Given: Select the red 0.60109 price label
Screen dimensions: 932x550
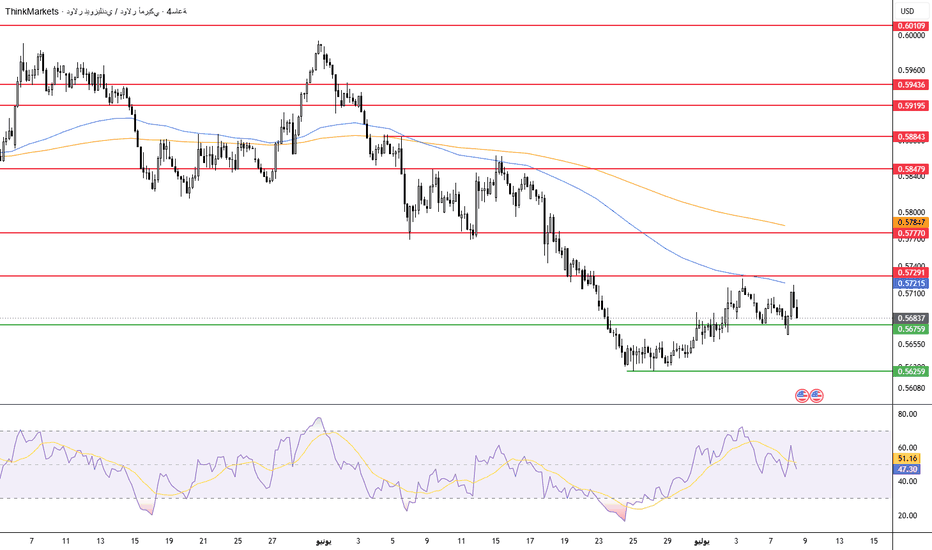Looking at the screenshot, I should [911, 26].
